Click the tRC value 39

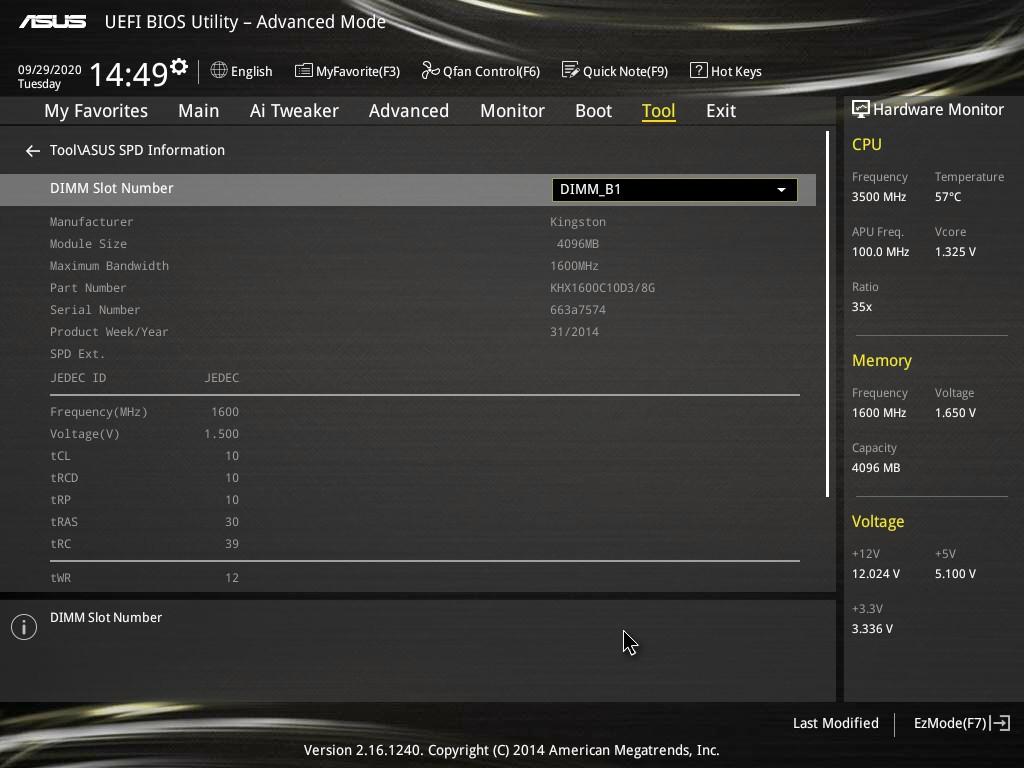click(232, 544)
